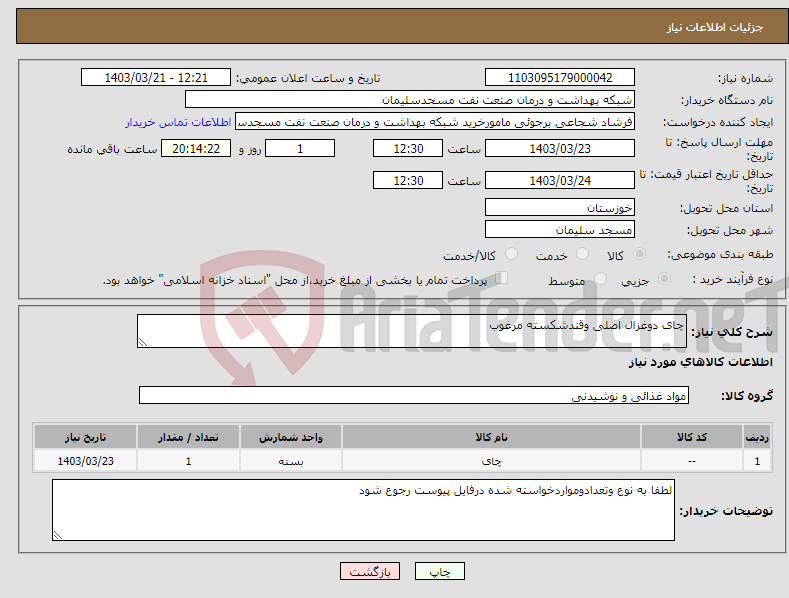
Task: Click the واحد شمارش column header
Action: click(x=291, y=437)
